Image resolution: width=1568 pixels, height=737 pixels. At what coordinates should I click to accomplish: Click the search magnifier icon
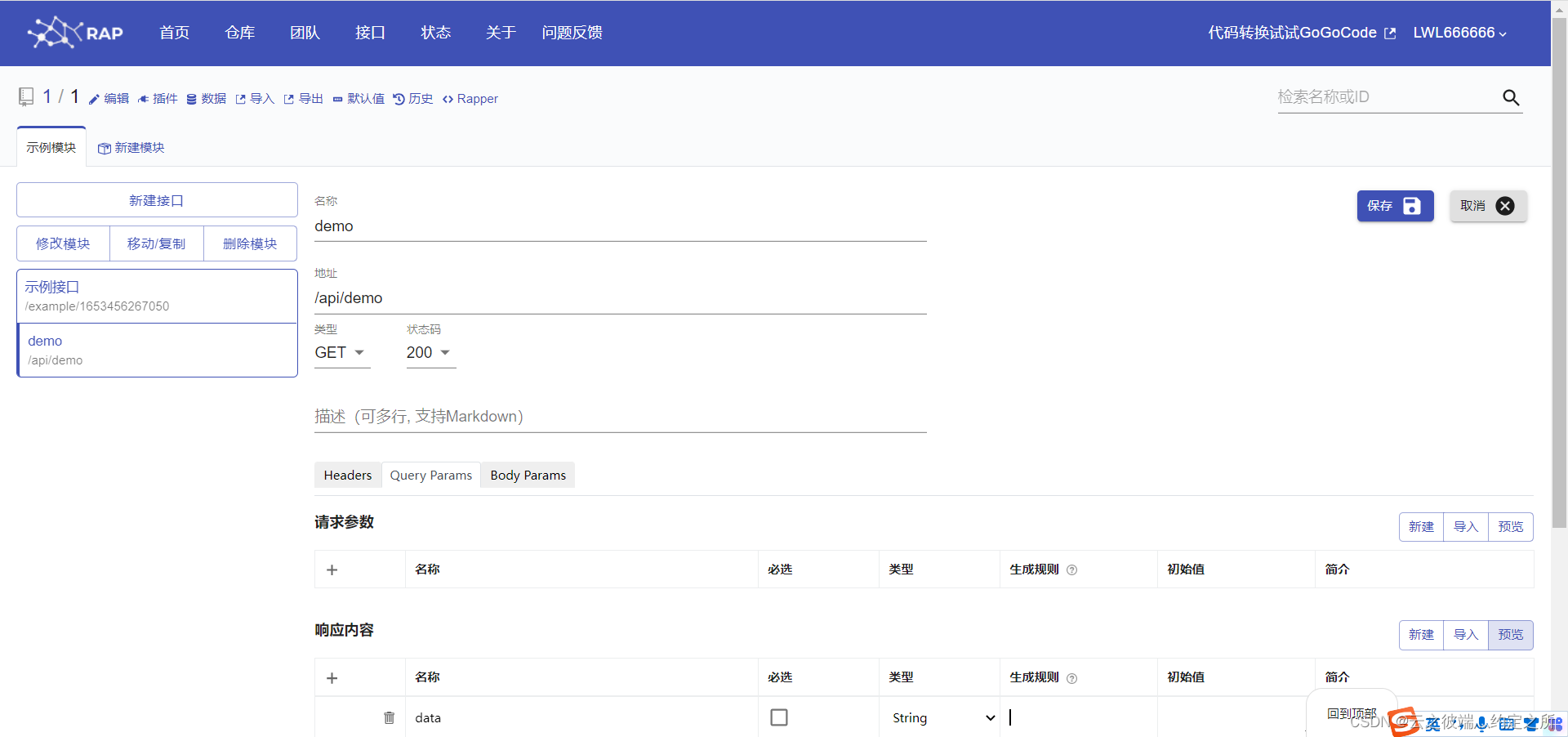click(1511, 98)
